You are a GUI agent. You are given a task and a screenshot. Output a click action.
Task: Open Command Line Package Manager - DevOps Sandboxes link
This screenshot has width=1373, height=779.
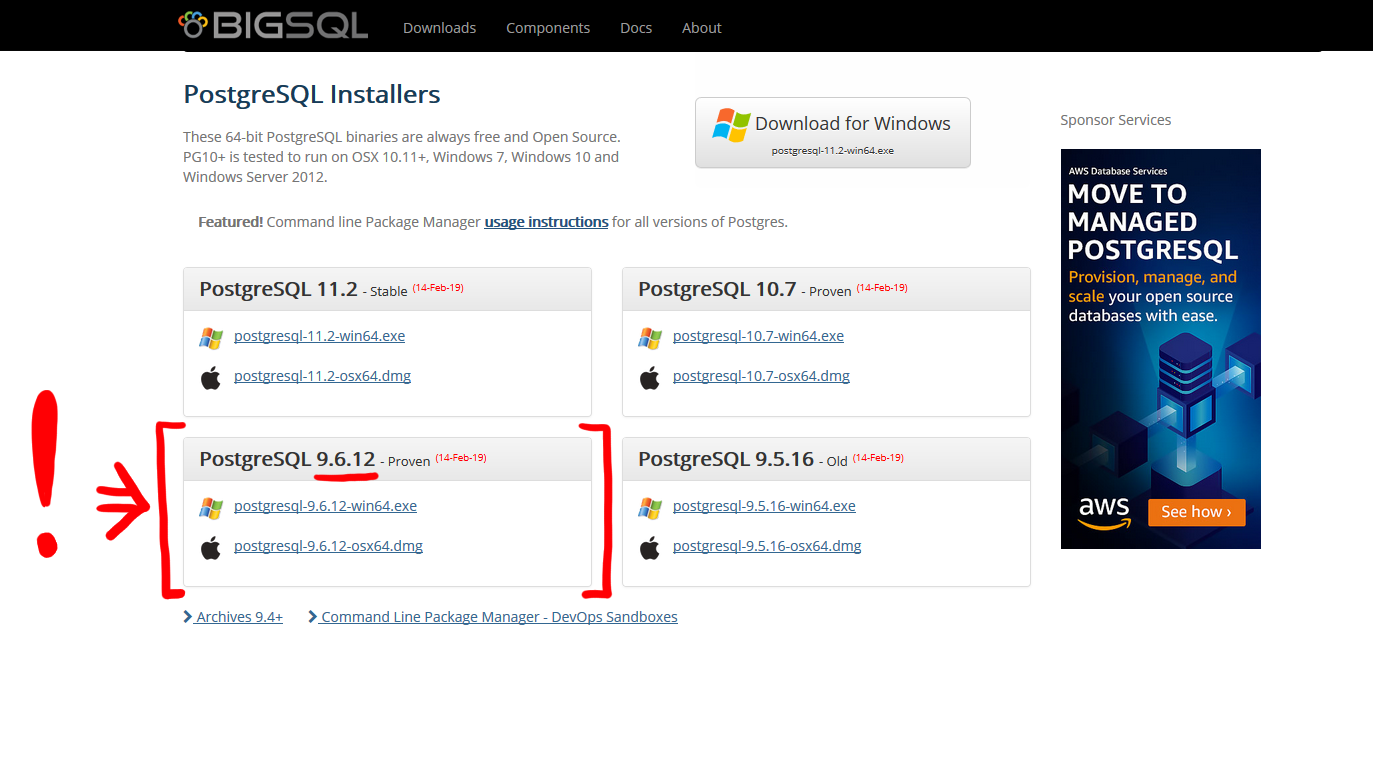pyautogui.click(x=499, y=617)
